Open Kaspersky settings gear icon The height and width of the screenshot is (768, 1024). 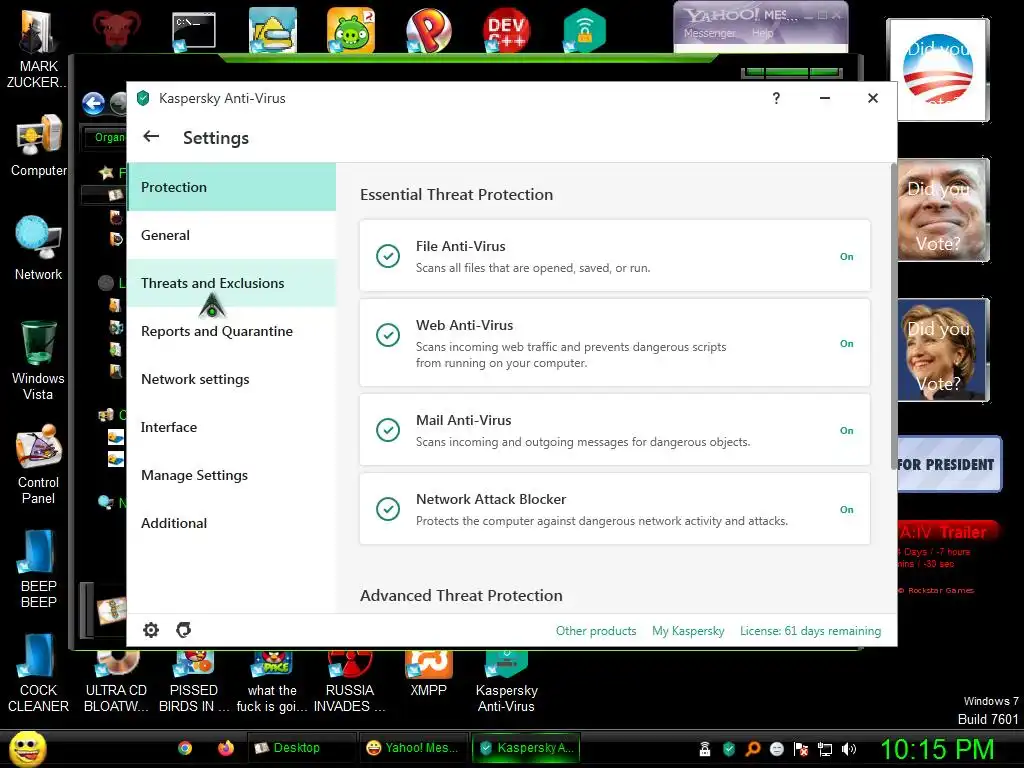tap(151, 630)
